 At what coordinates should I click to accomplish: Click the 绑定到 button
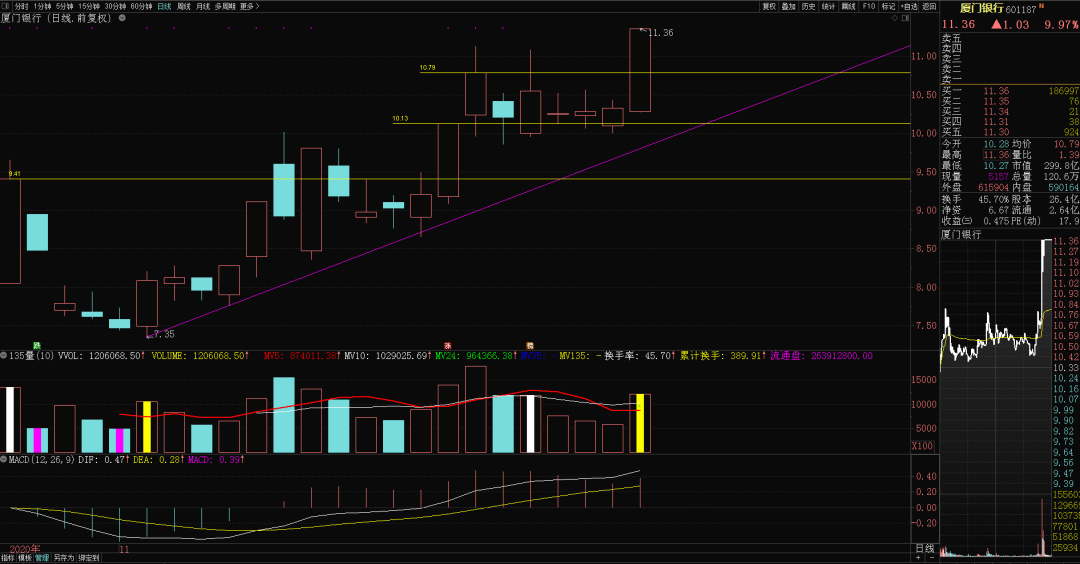(88, 558)
